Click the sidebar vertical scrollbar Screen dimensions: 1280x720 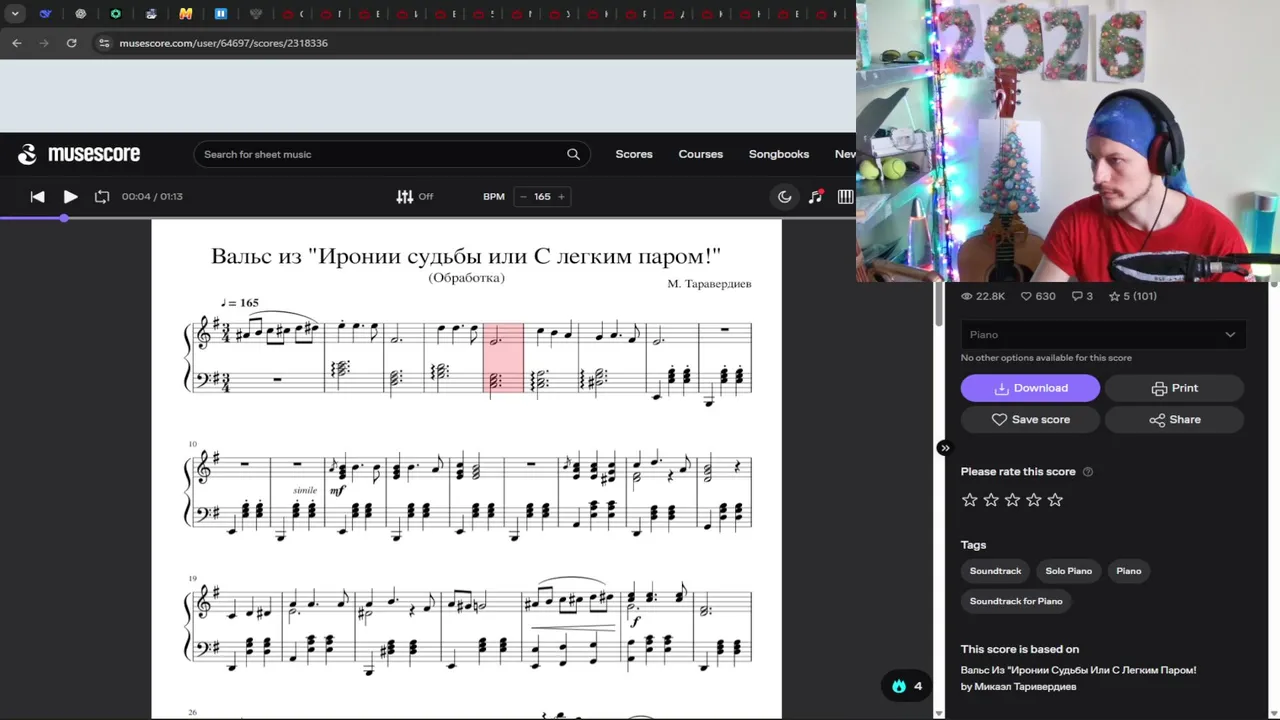(938, 305)
